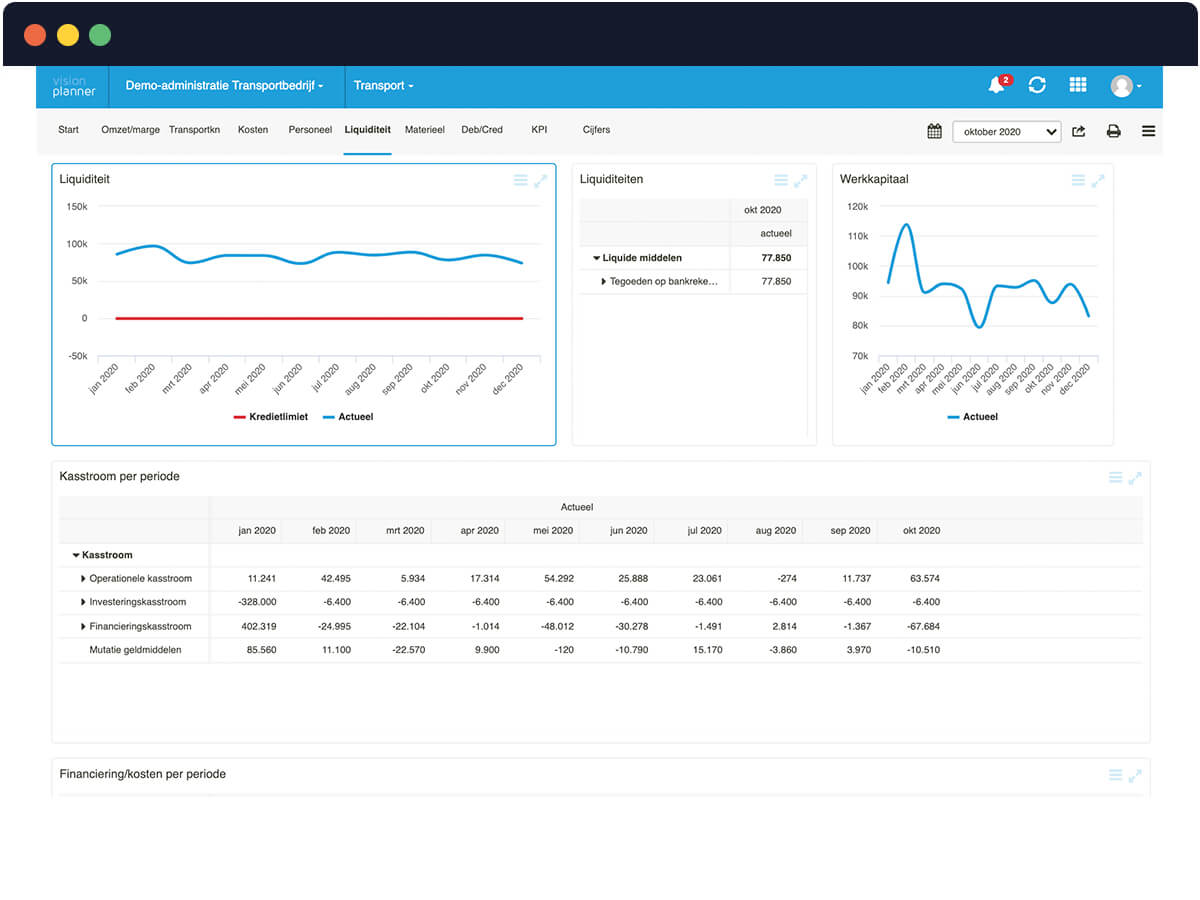This screenshot has width=1200, height=900.
Task: Click the macOS green maximize button
Action: pos(99,35)
